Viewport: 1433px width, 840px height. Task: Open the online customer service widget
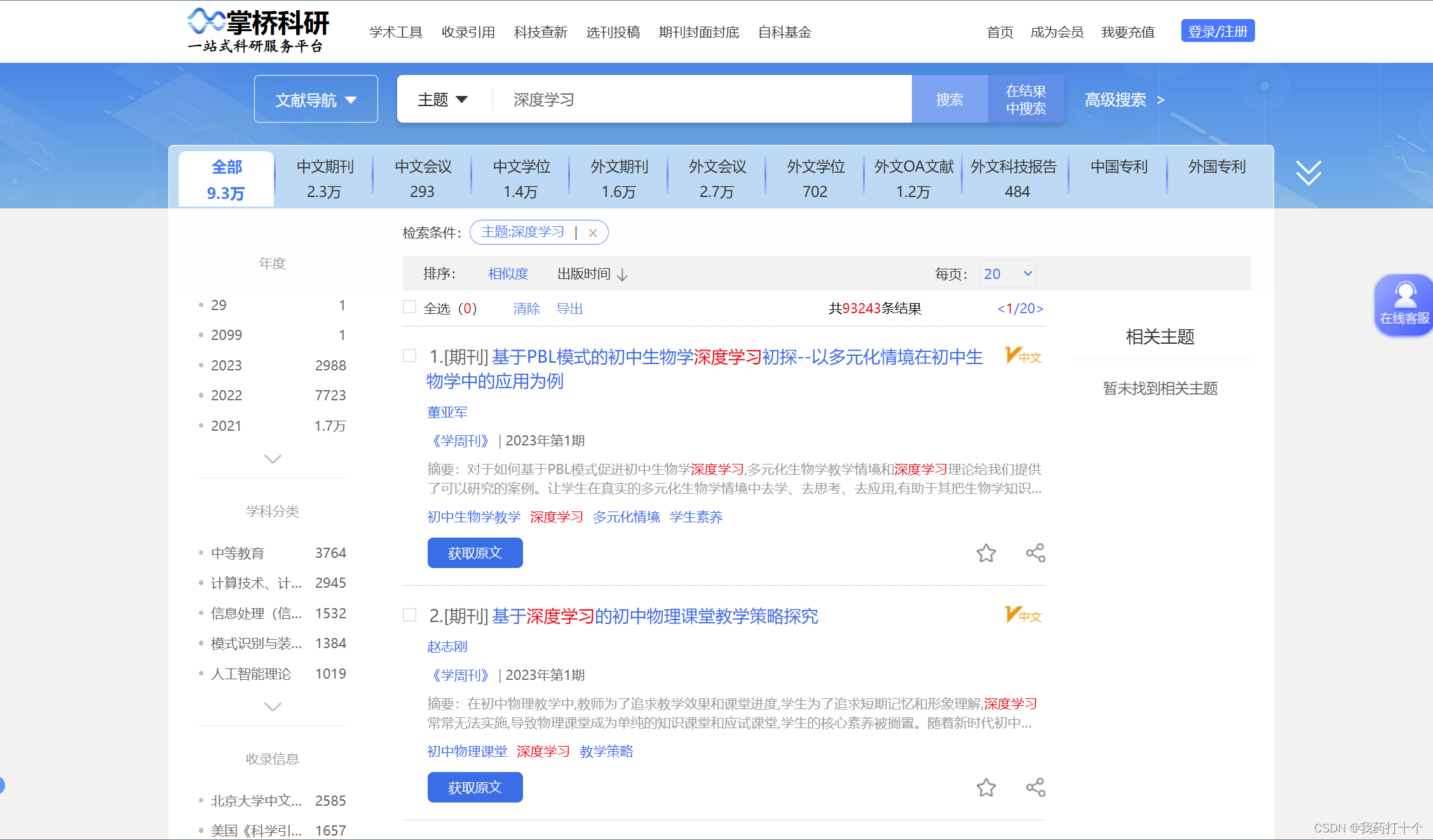tap(1404, 305)
